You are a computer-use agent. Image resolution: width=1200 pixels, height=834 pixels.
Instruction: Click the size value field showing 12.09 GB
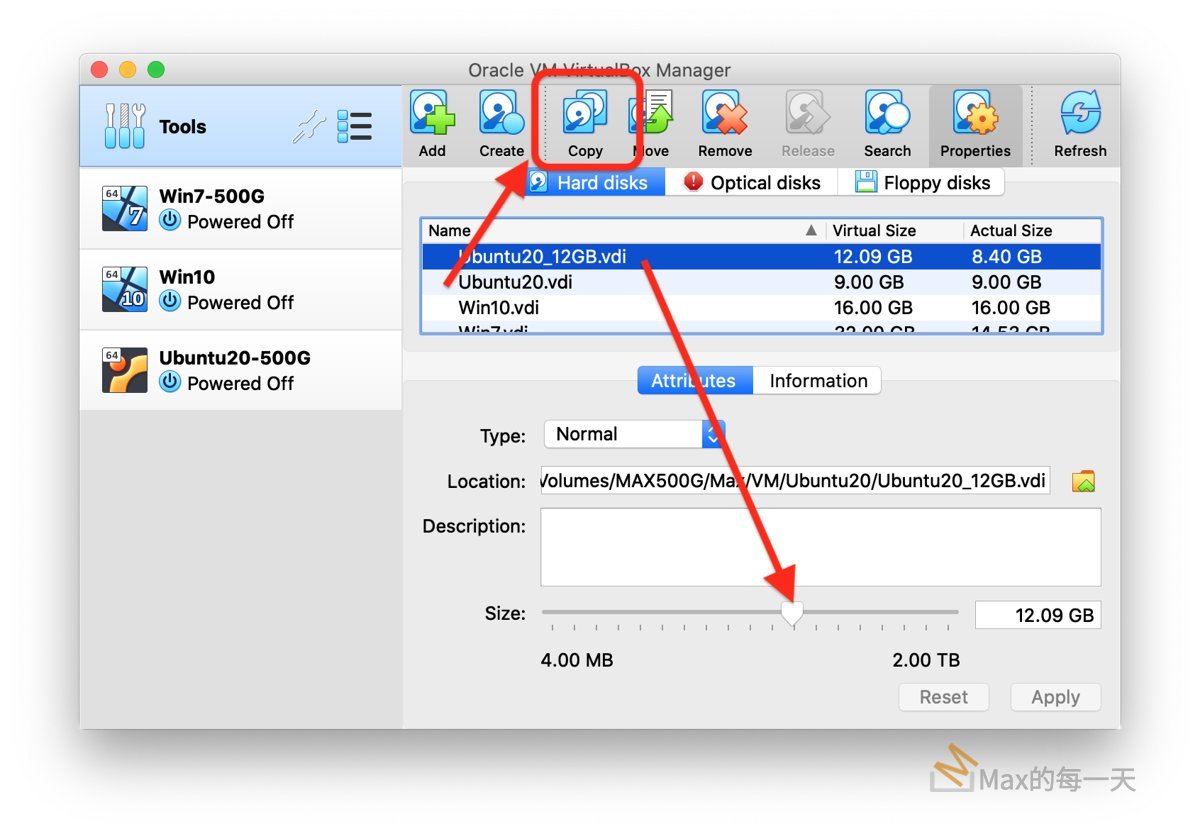(x=1038, y=615)
